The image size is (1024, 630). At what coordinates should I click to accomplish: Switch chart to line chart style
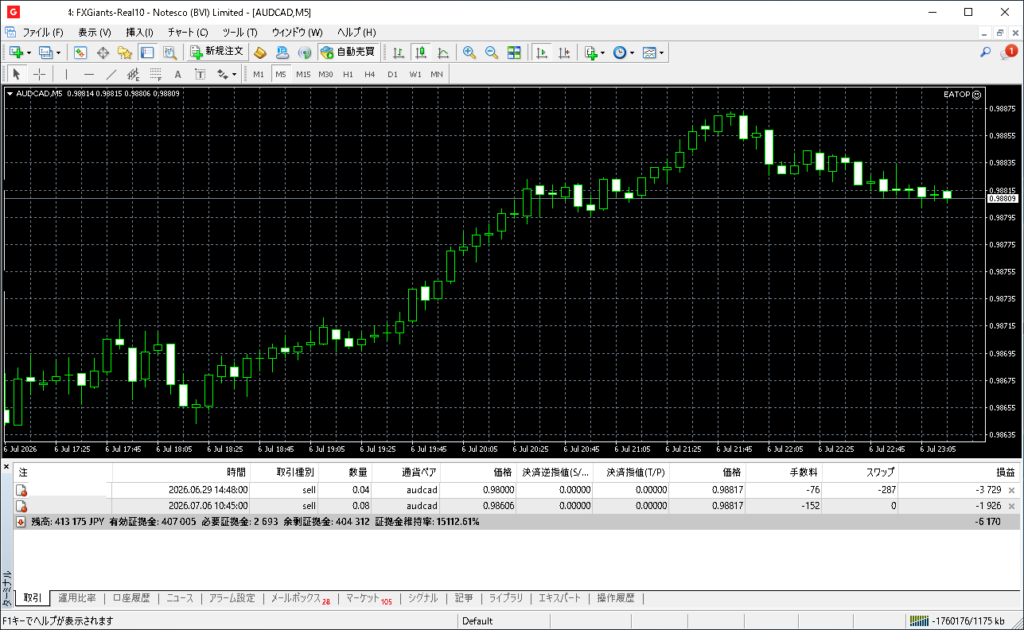[443, 53]
